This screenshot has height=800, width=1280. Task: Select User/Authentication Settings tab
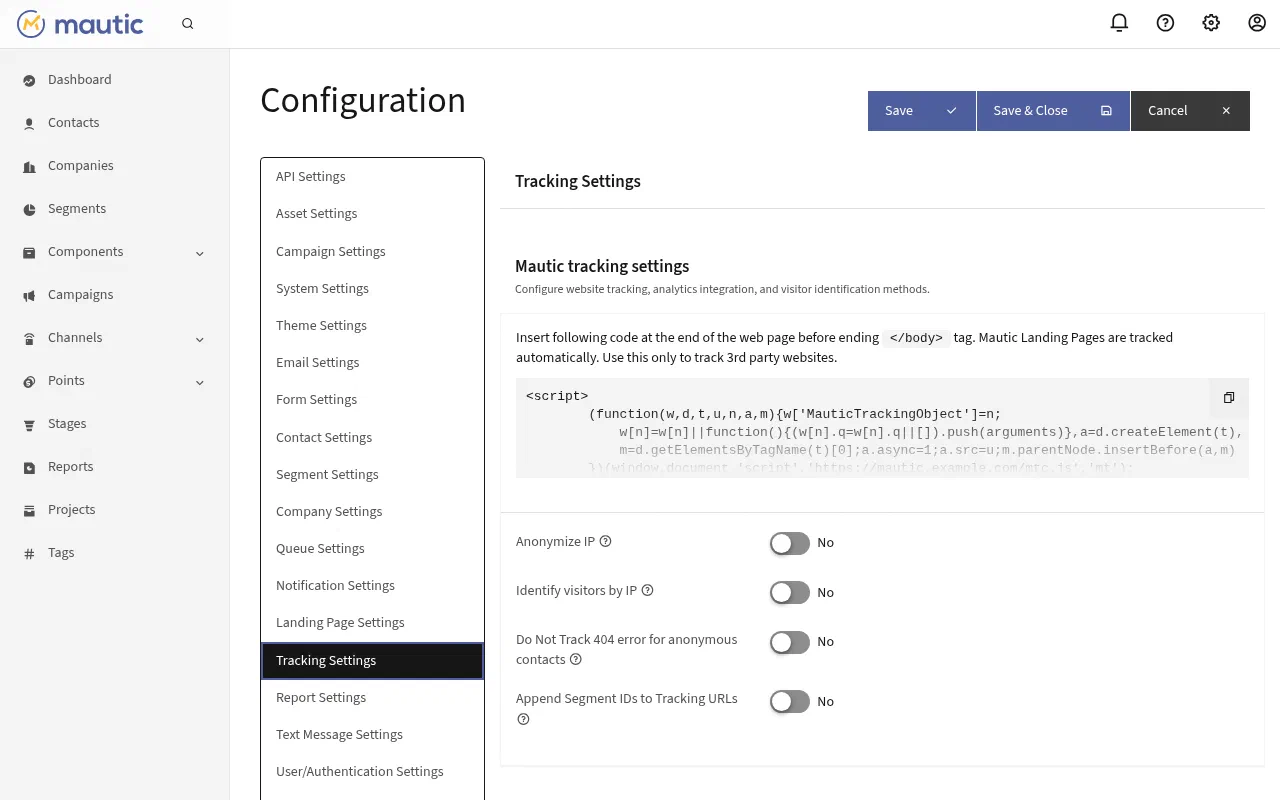[372, 772]
